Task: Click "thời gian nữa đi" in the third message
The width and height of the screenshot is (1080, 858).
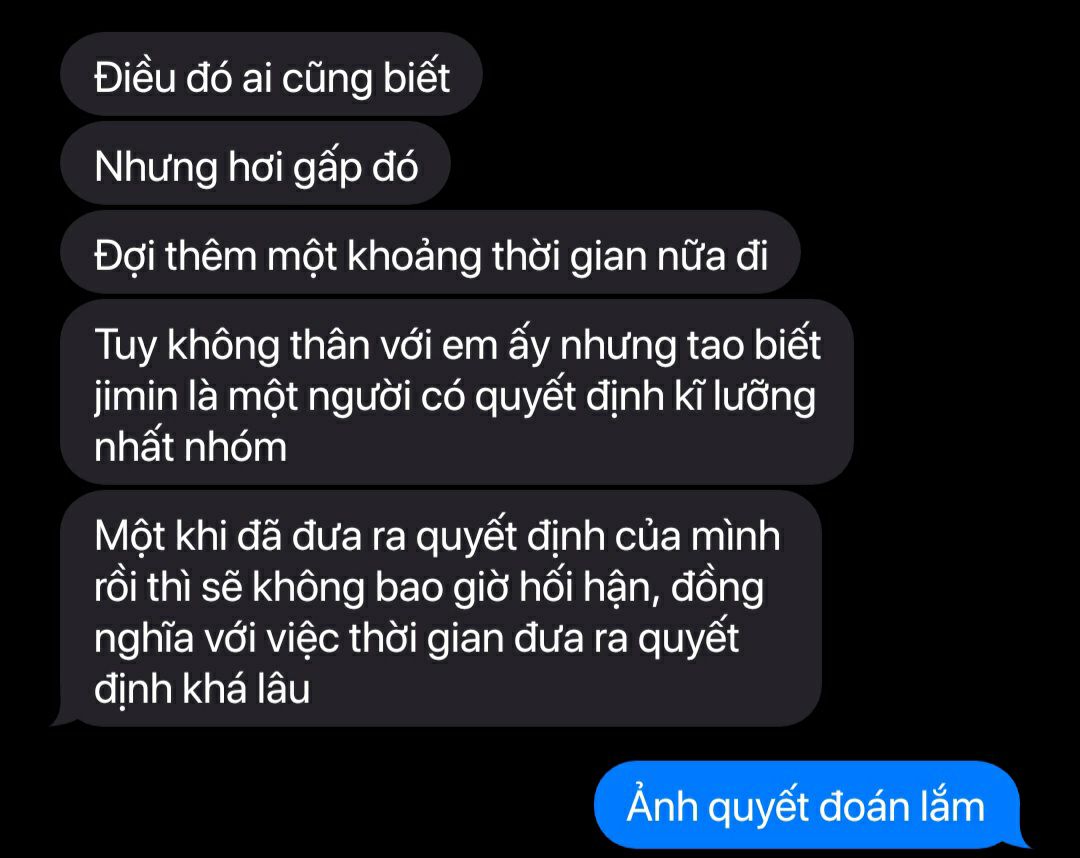Action: (630, 256)
